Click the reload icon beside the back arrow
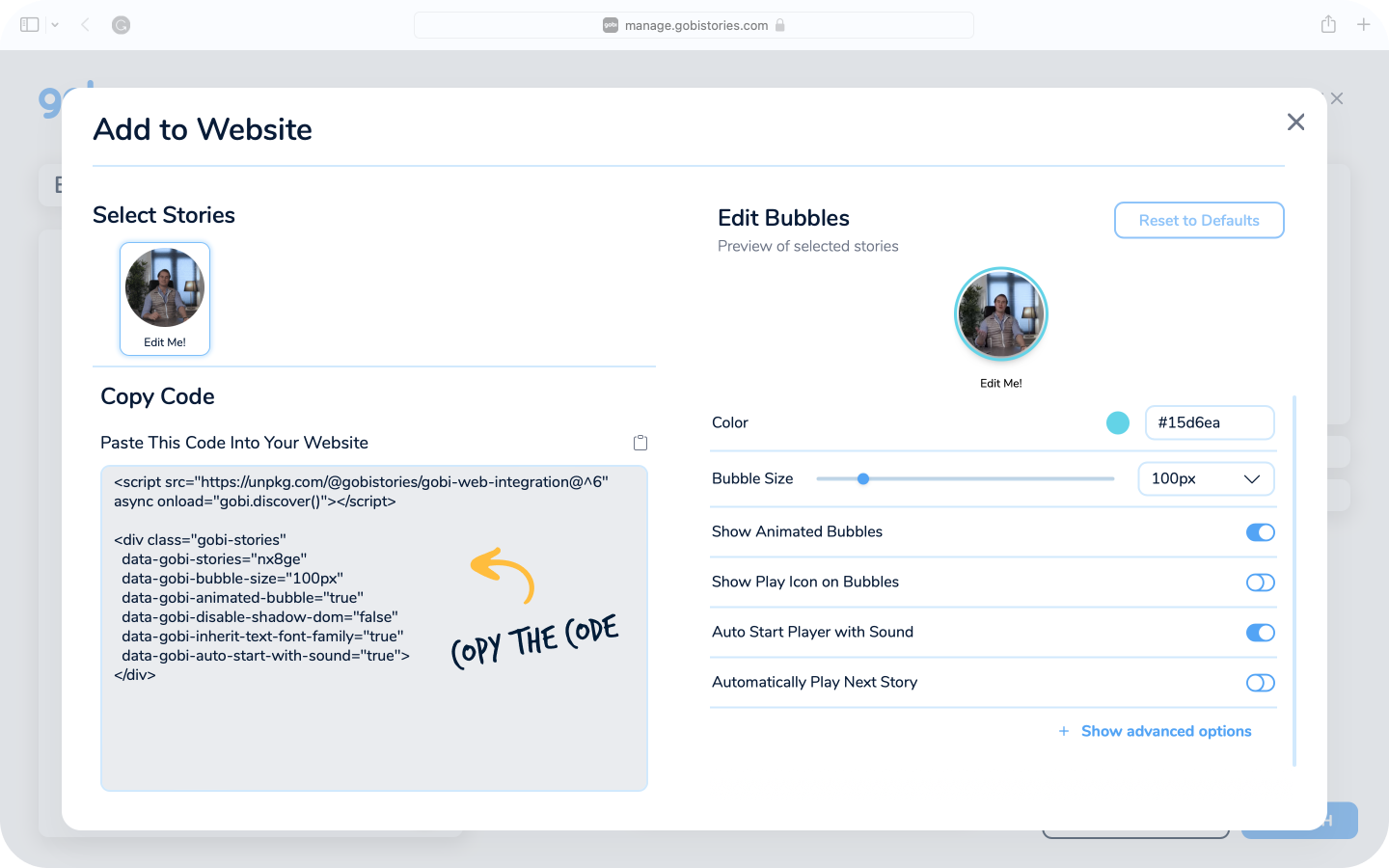The width and height of the screenshot is (1389, 868). 121,25
